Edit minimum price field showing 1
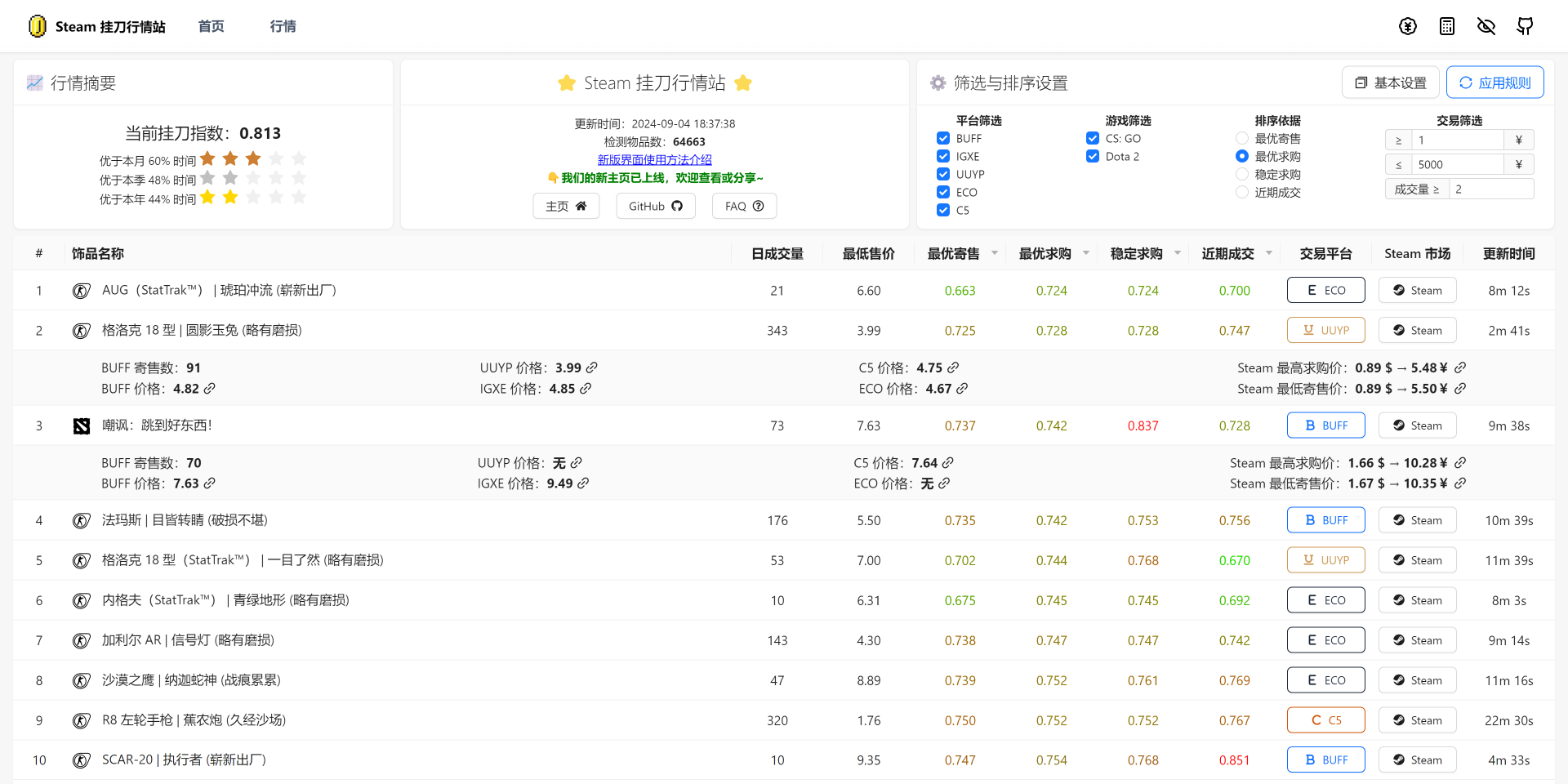Viewport: 1568px width, 784px height. tap(1458, 140)
